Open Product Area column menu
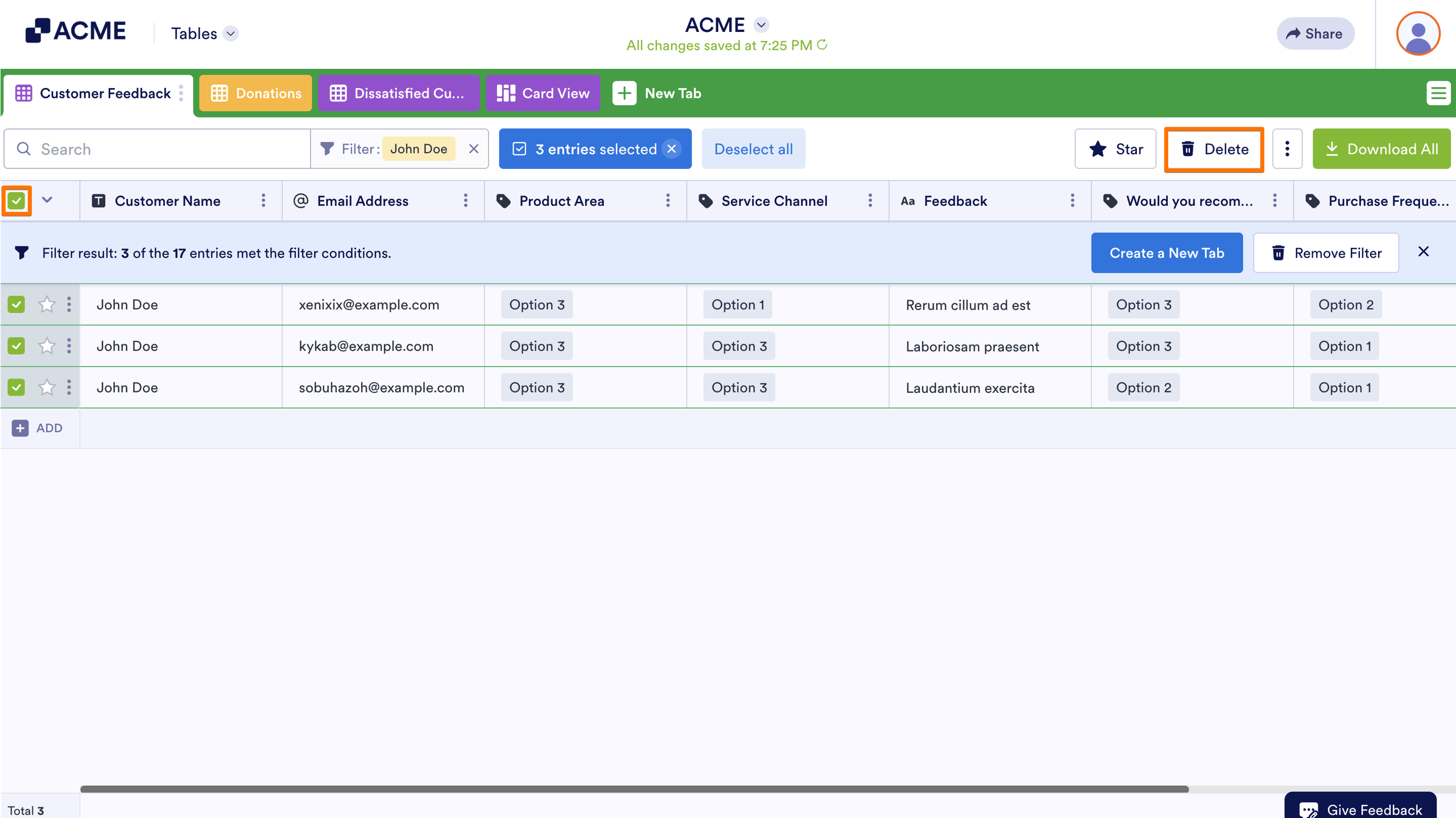This screenshot has height=818, width=1456. click(x=668, y=201)
